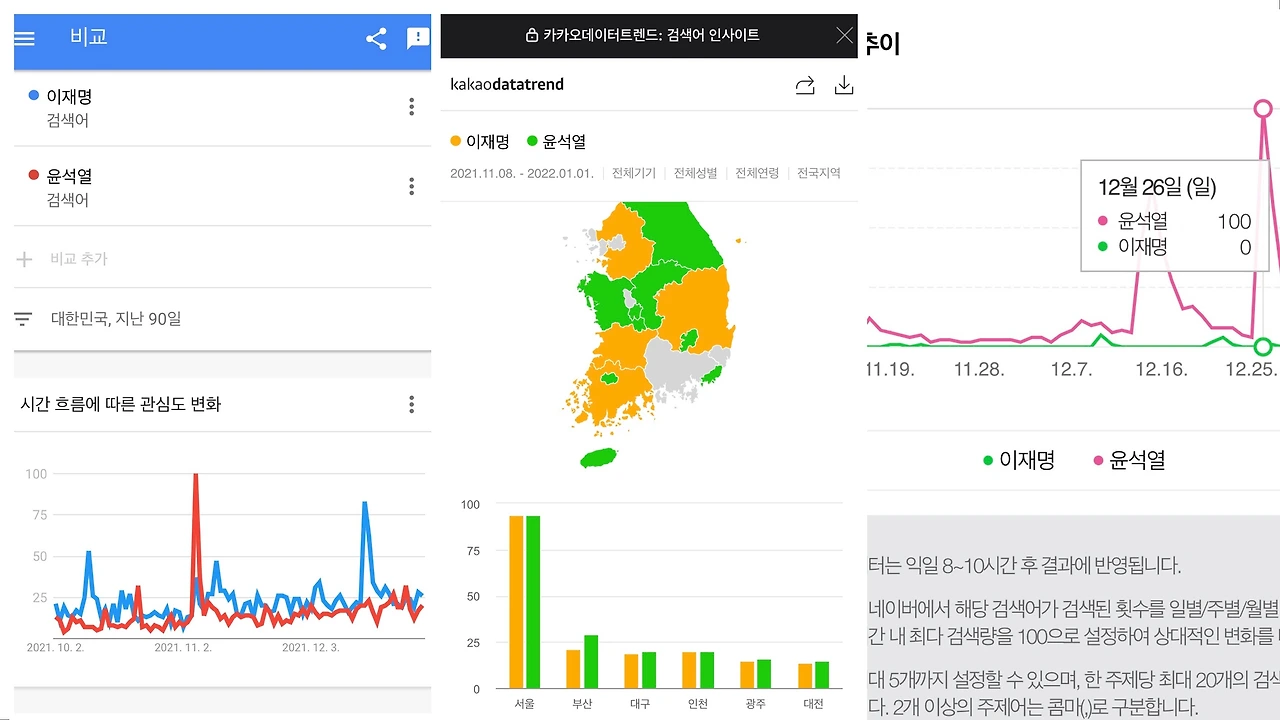This screenshot has width=1280, height=720.
Task: Select the 12월 26일 peak marker on Naver chart
Action: click(1263, 107)
